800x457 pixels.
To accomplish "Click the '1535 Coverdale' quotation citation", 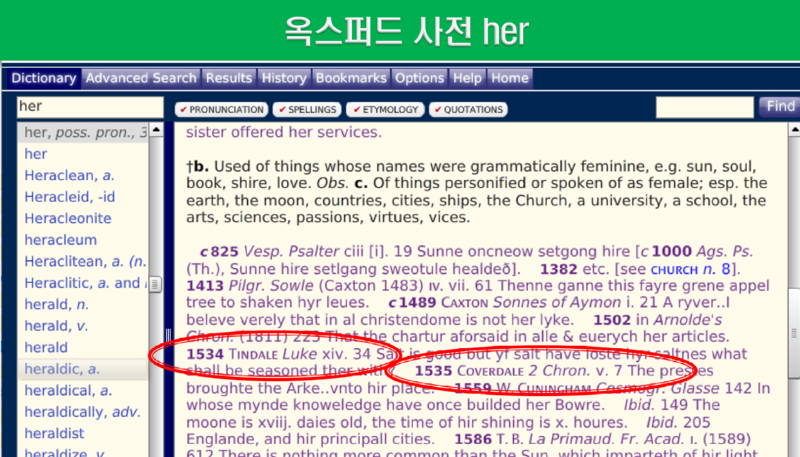I will (x=469, y=371).
